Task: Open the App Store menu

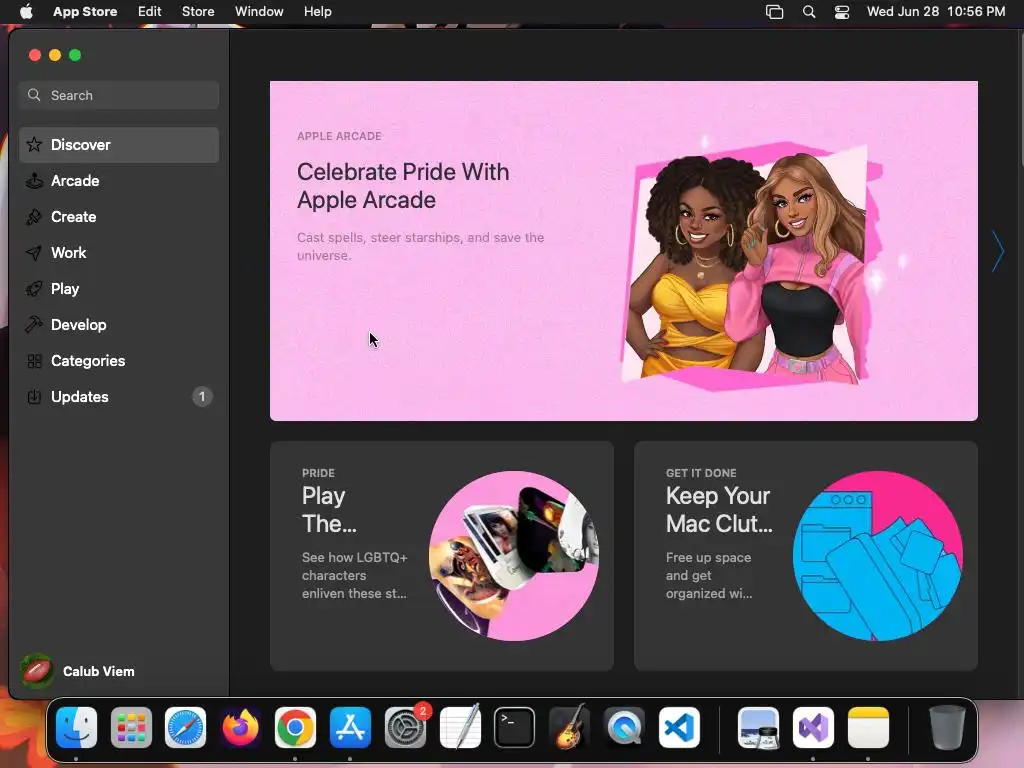Action: click(x=85, y=12)
